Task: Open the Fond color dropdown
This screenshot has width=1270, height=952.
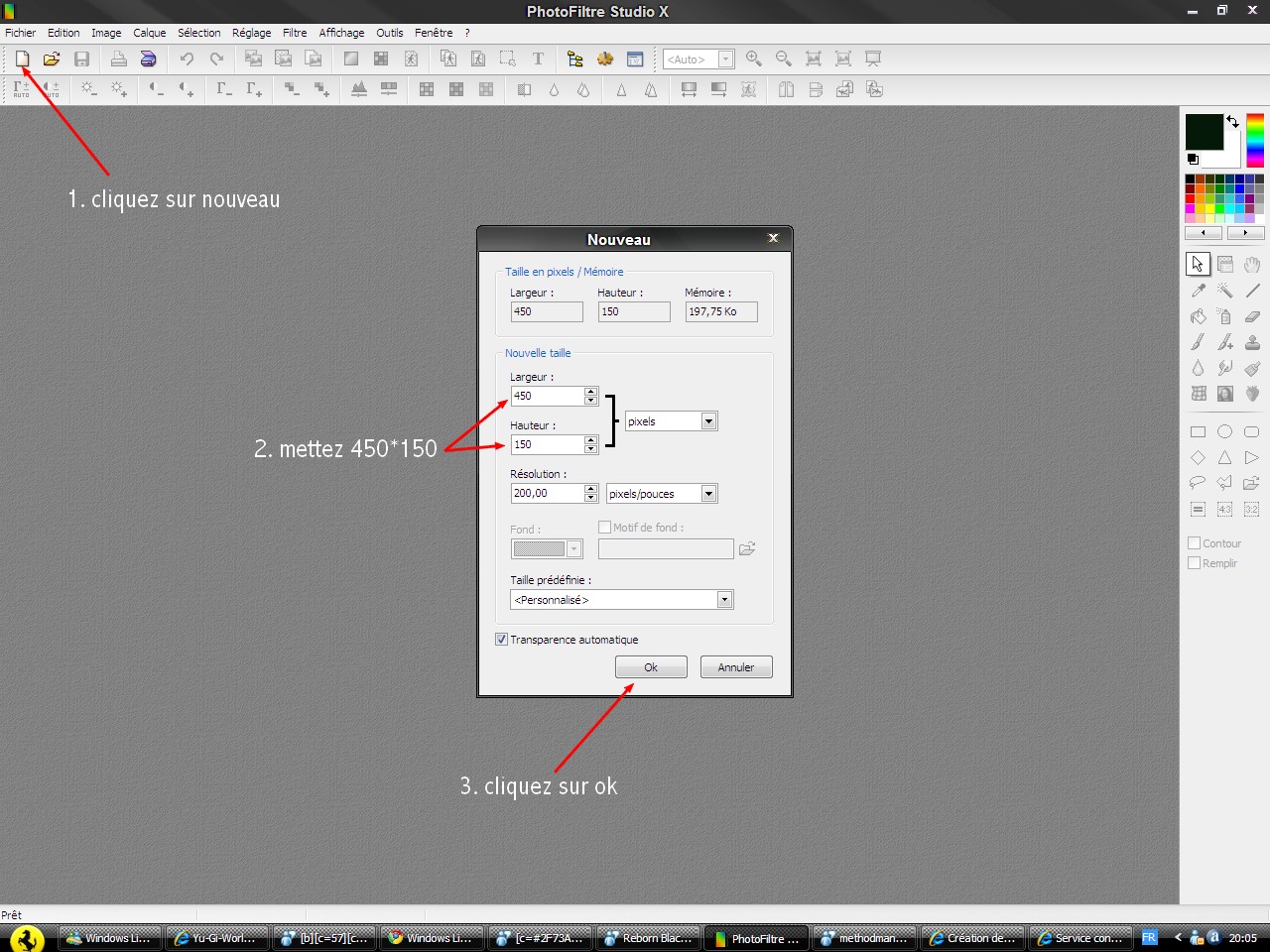Action: 573,548
